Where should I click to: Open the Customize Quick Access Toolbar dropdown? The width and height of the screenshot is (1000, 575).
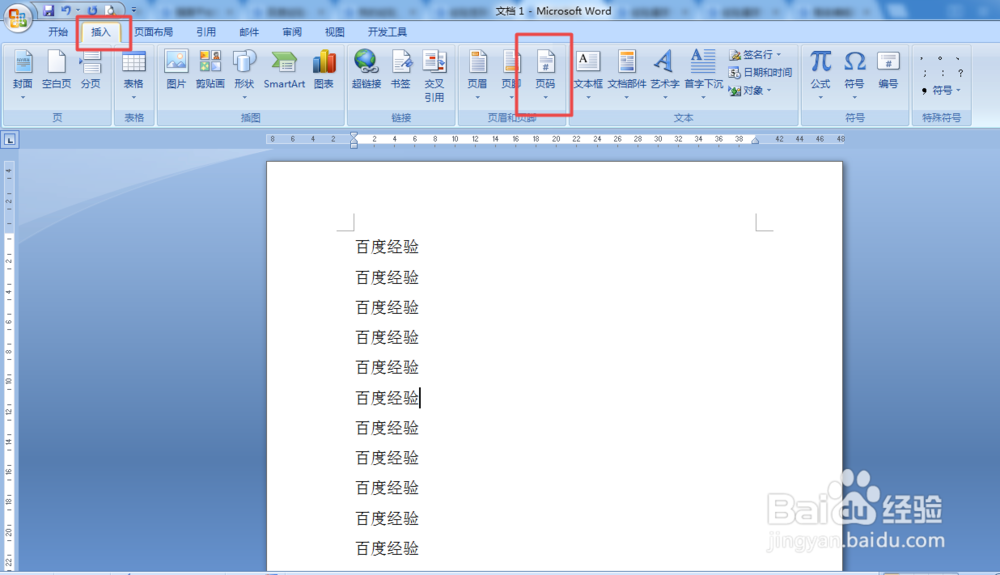(134, 10)
